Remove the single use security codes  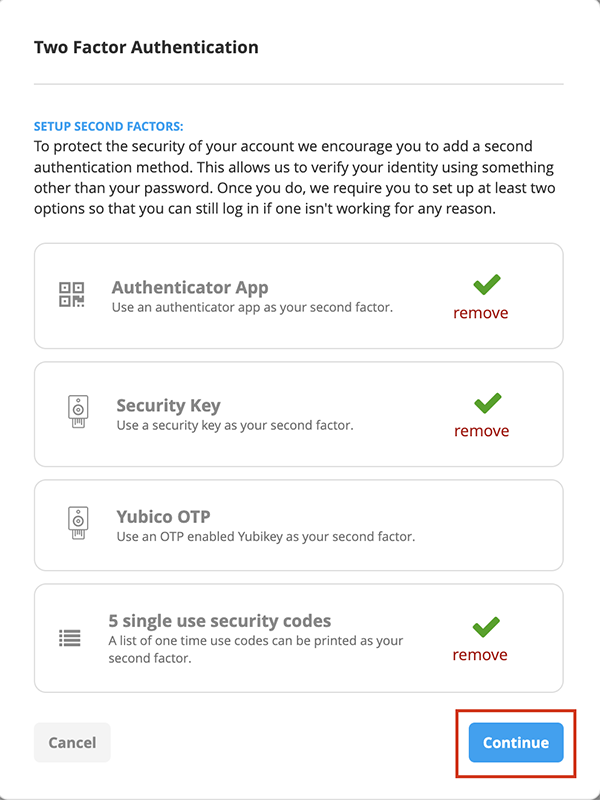[x=480, y=655]
